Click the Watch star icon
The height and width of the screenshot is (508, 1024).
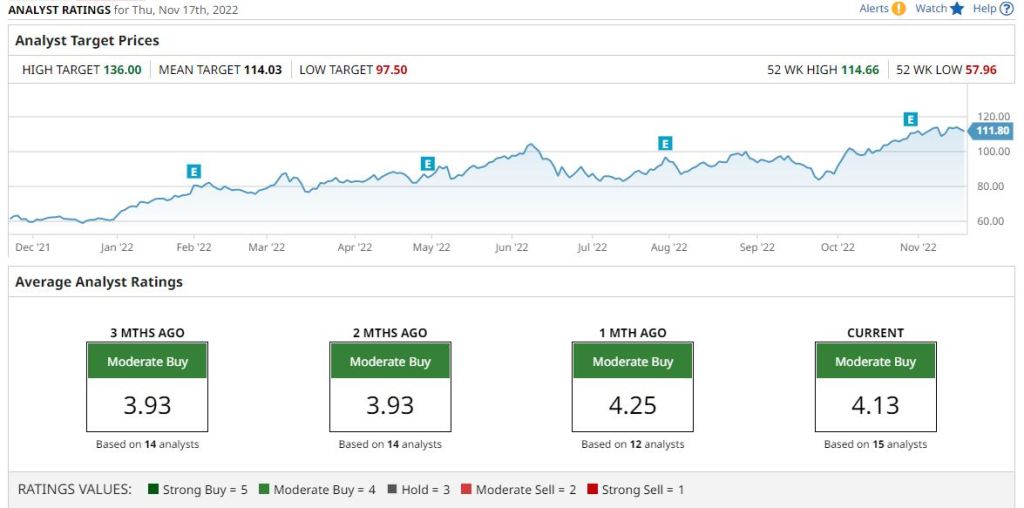tap(957, 9)
